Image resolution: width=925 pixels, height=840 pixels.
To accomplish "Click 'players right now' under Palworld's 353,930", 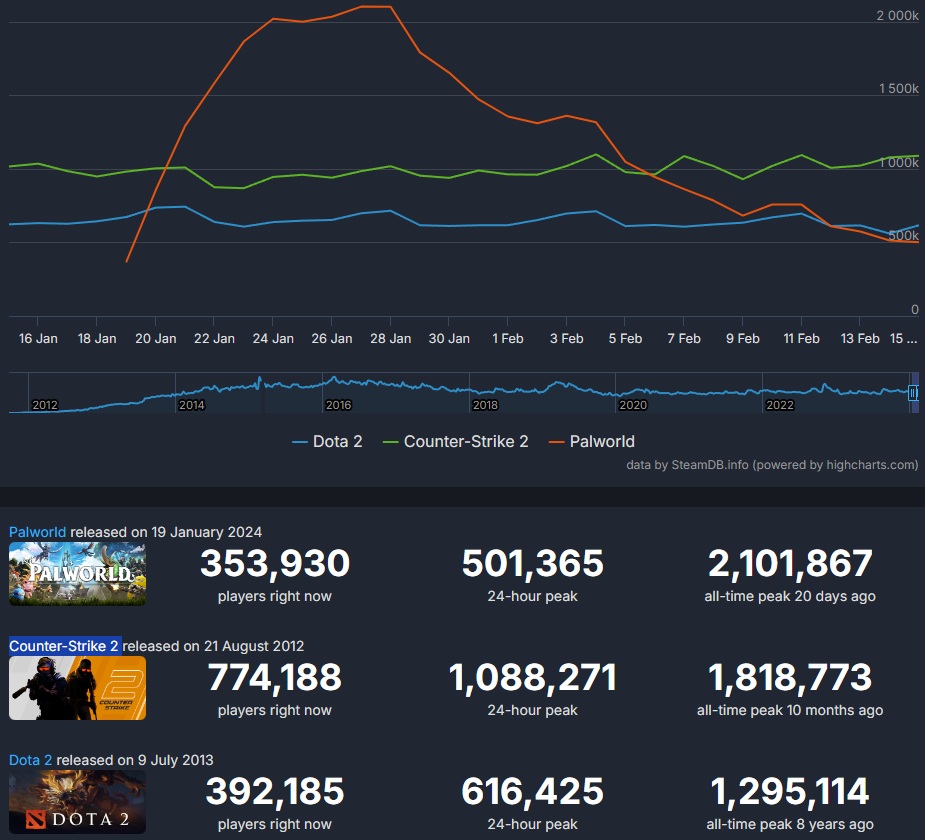I will tap(275, 596).
